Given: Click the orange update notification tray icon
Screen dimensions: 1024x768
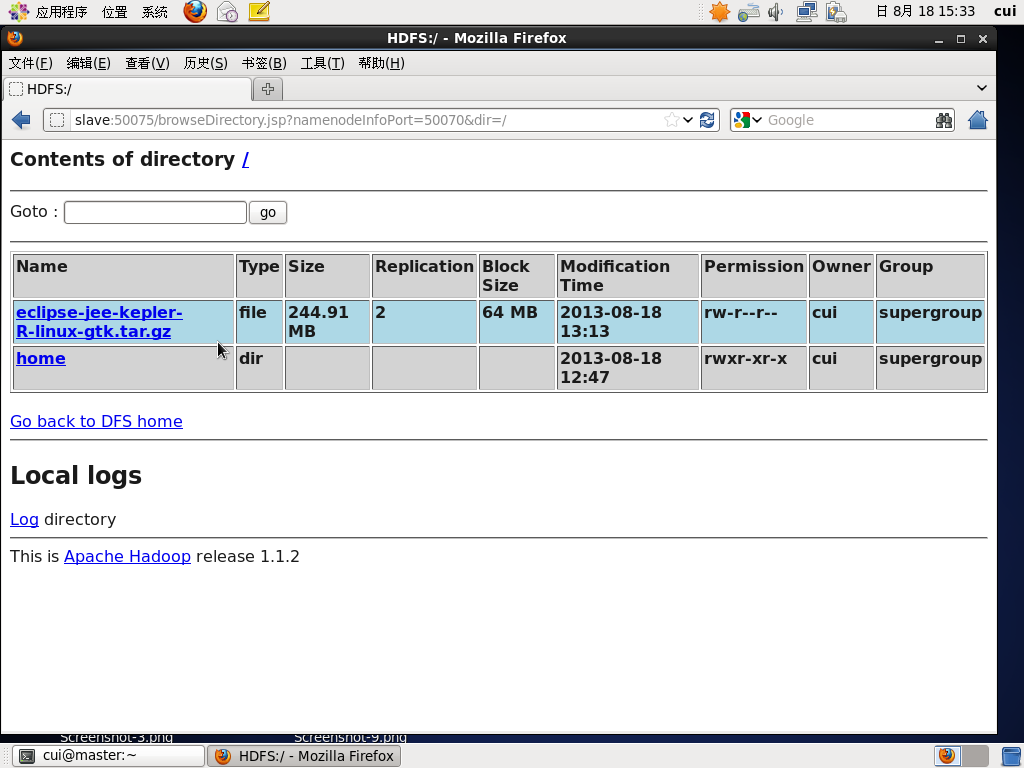Looking at the screenshot, I should pos(720,12).
